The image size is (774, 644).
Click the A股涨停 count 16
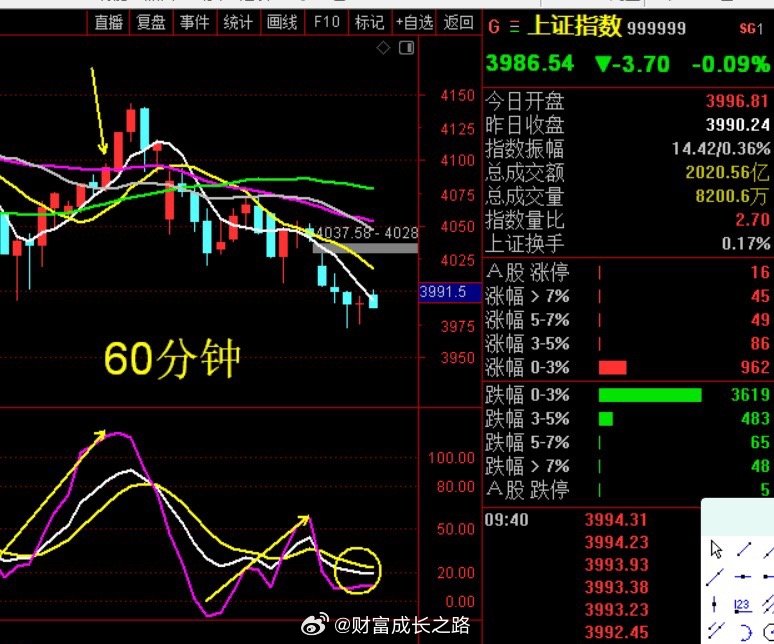tap(760, 272)
